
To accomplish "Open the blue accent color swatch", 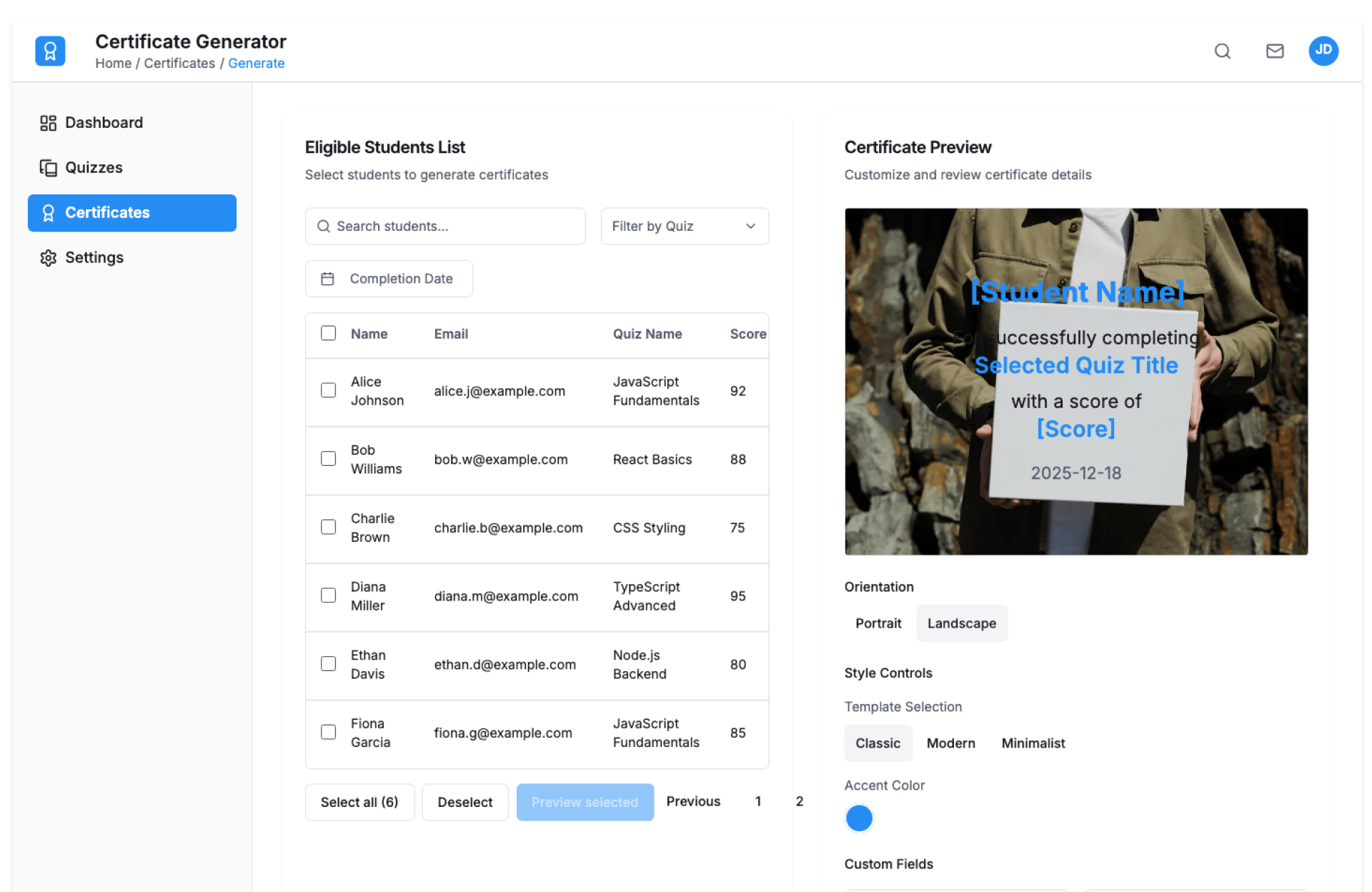I will 858,818.
